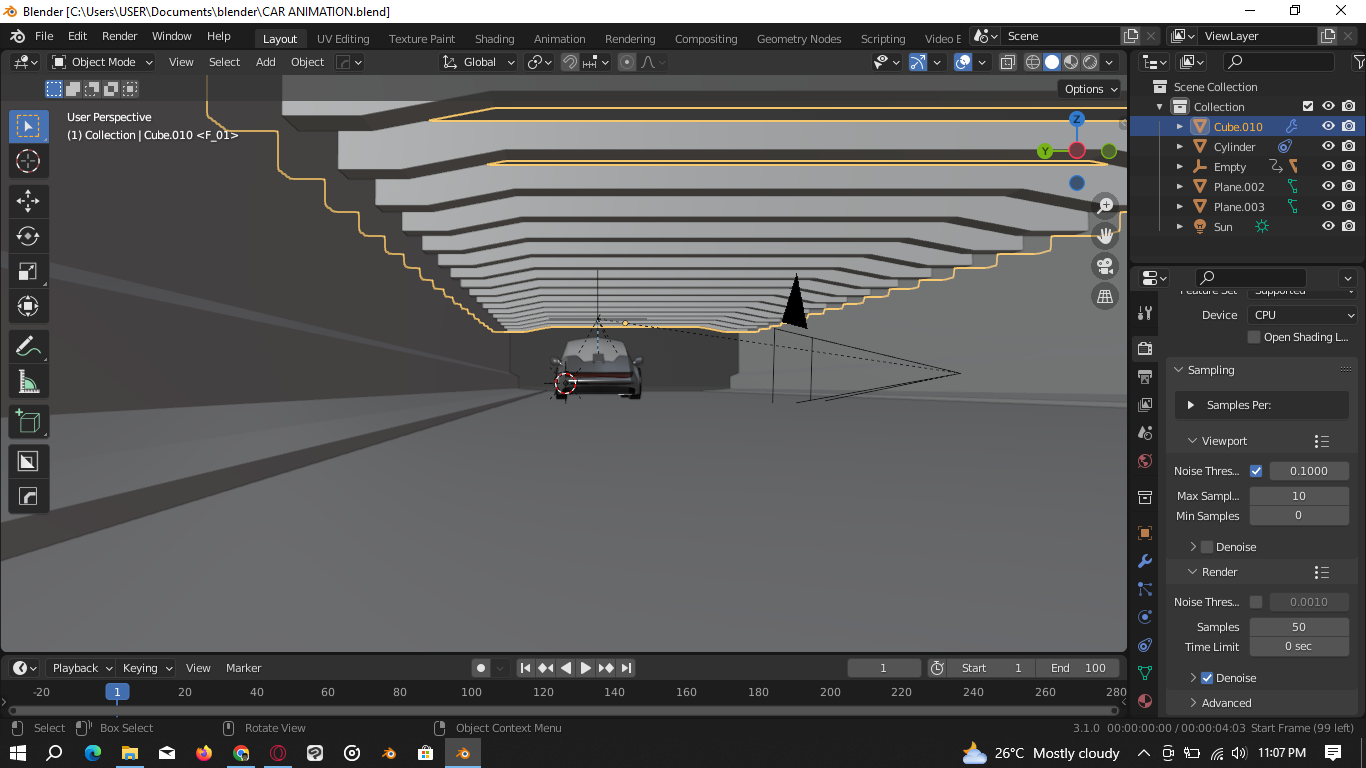Switch to rendered viewport shading

(x=1090, y=62)
